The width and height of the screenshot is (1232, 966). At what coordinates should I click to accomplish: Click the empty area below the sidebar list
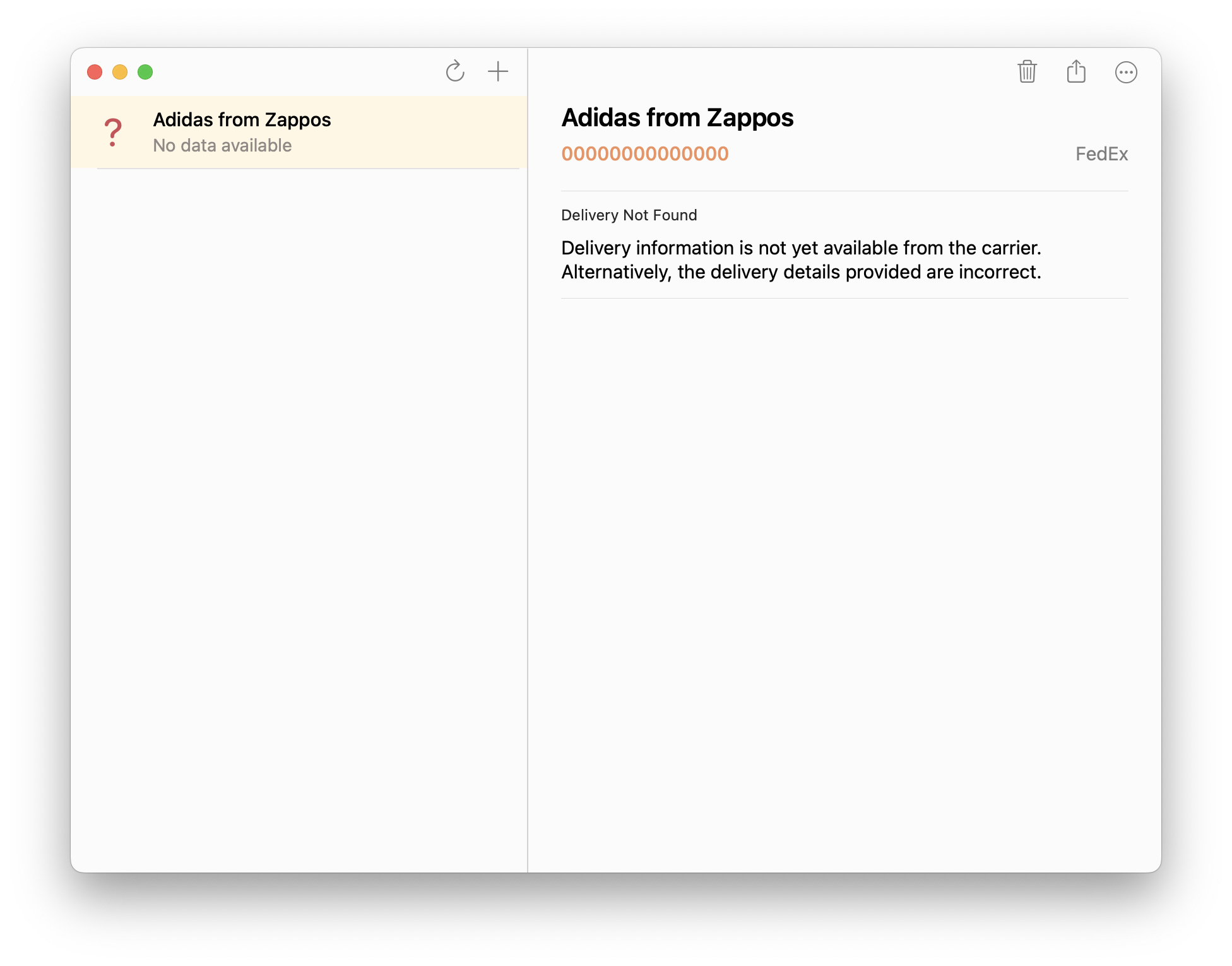pos(299,505)
